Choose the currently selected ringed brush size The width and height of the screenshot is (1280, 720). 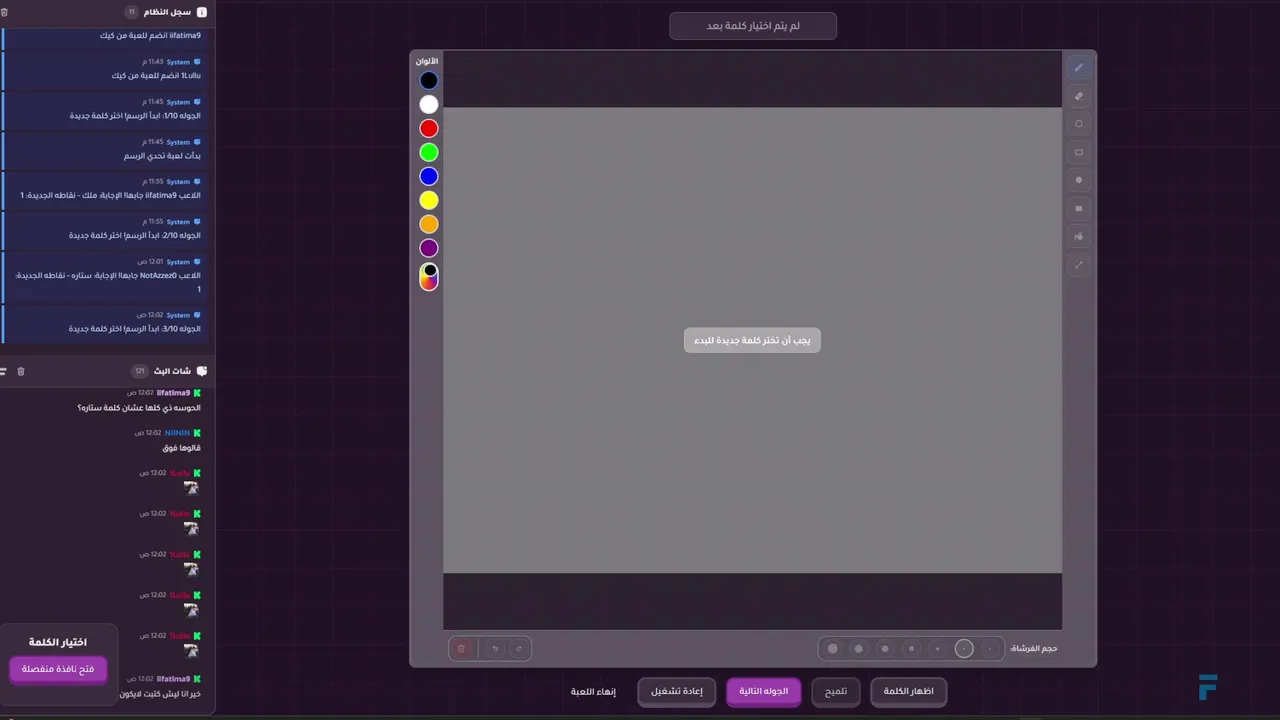(x=964, y=648)
